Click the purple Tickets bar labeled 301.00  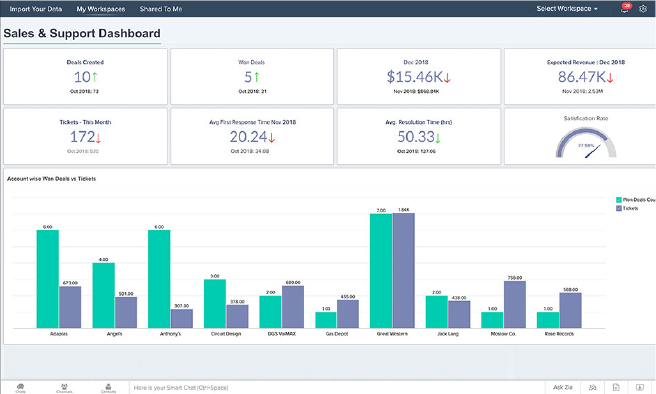[182, 319]
